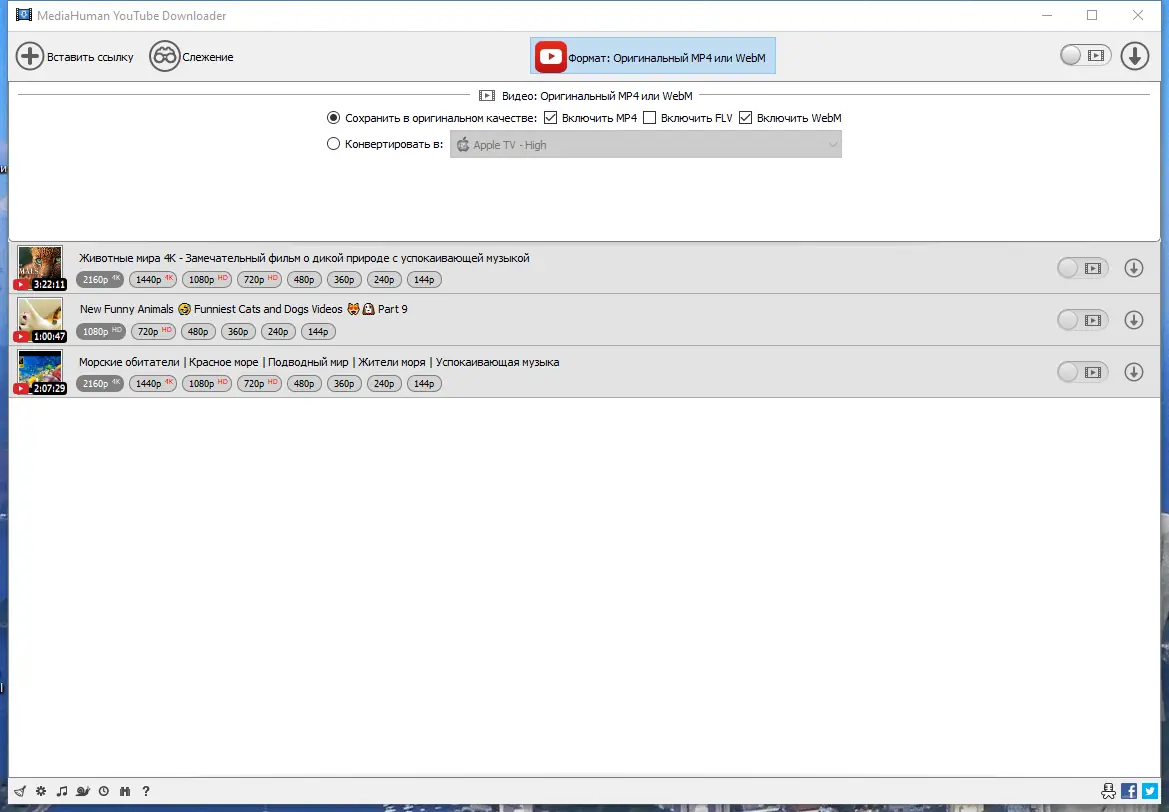Select 1080p quality for Животные мира 4K
Screen dimensions: 1169x812
pos(207,280)
